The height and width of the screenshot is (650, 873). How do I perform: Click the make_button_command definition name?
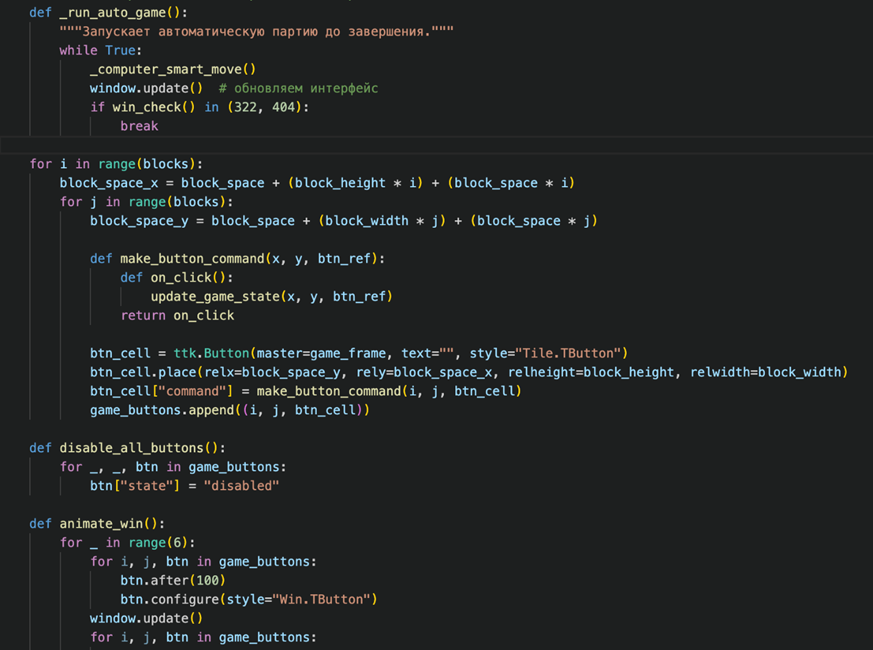(x=192, y=258)
